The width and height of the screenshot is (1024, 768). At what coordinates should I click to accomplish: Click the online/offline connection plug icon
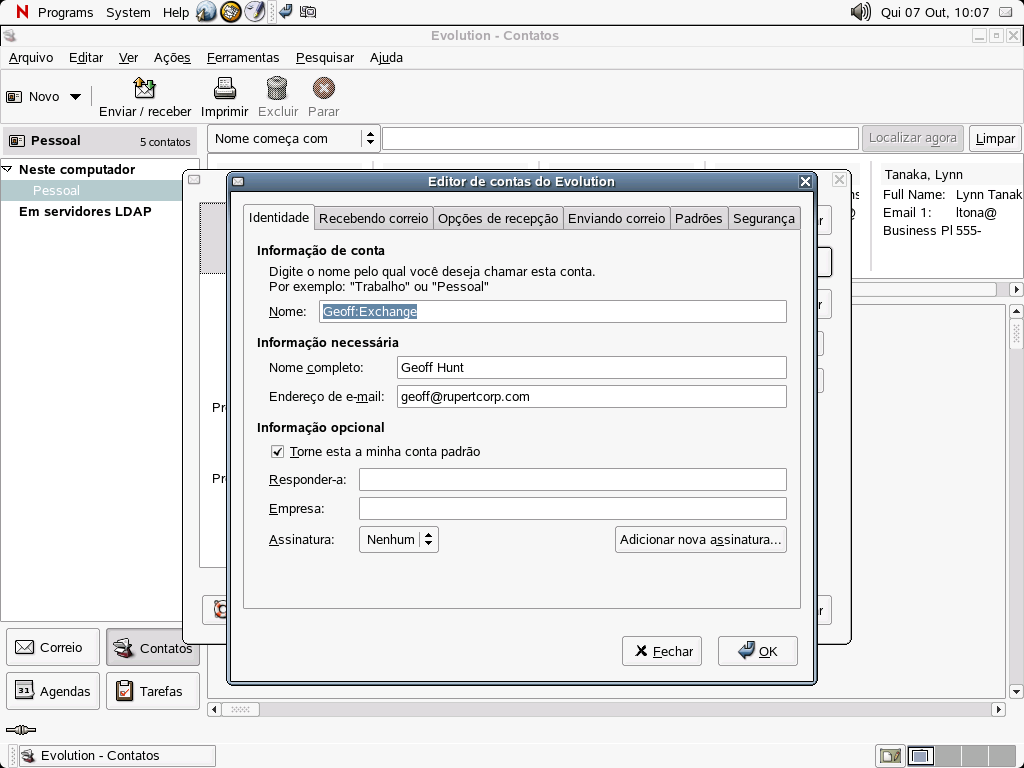(x=20, y=731)
